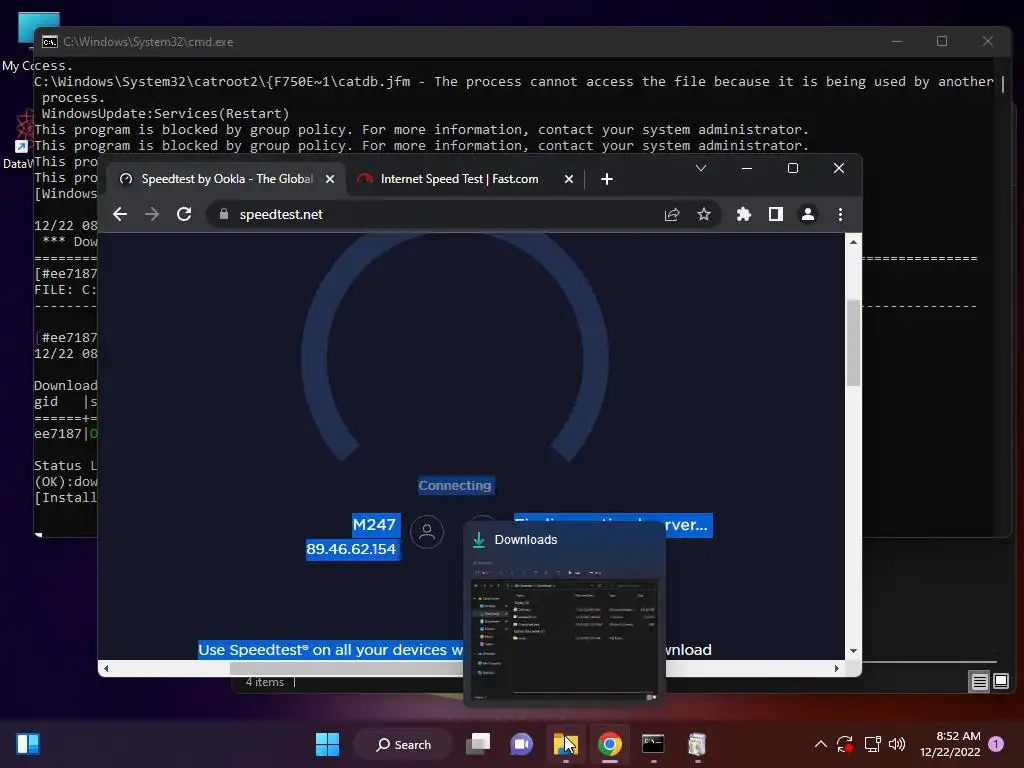The image size is (1024, 768).
Task: Open the taskbar Search box
Action: (x=403, y=744)
